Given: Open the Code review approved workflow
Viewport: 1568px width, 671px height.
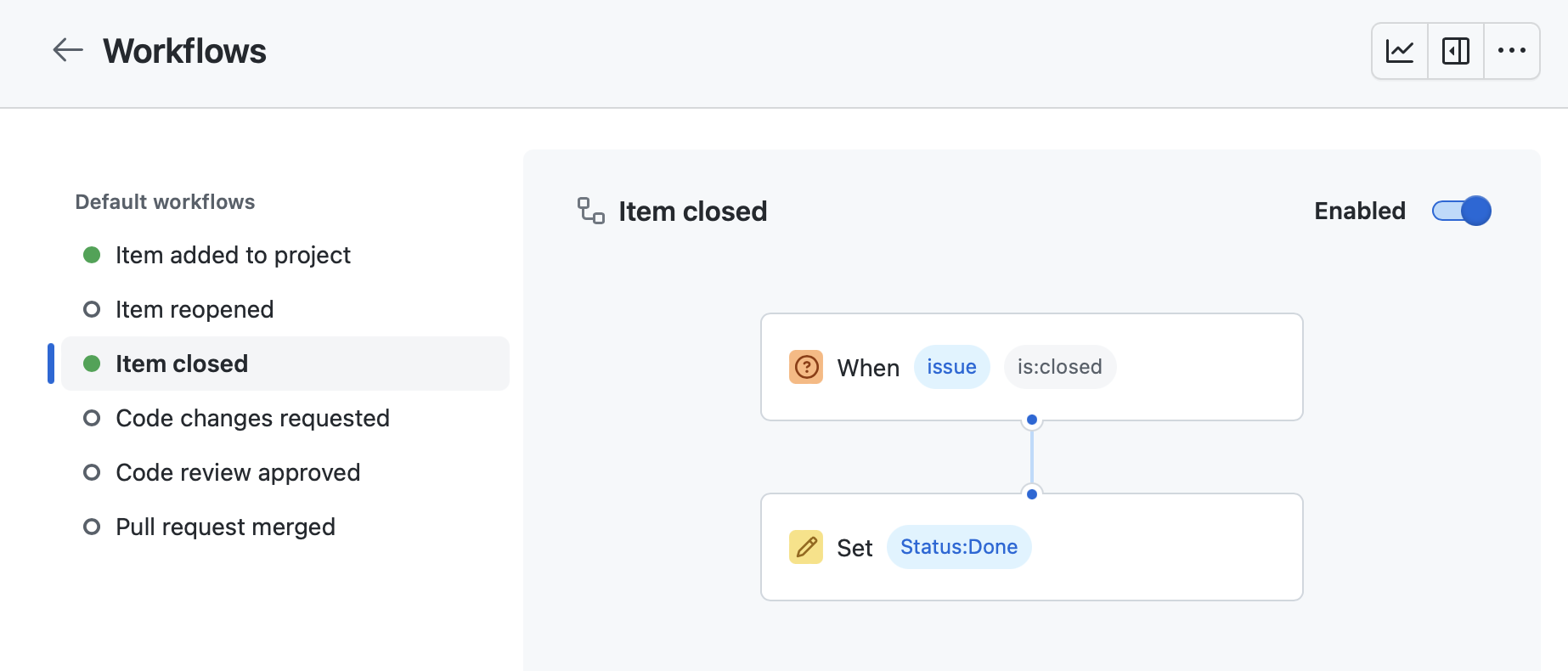Looking at the screenshot, I should [285, 472].
